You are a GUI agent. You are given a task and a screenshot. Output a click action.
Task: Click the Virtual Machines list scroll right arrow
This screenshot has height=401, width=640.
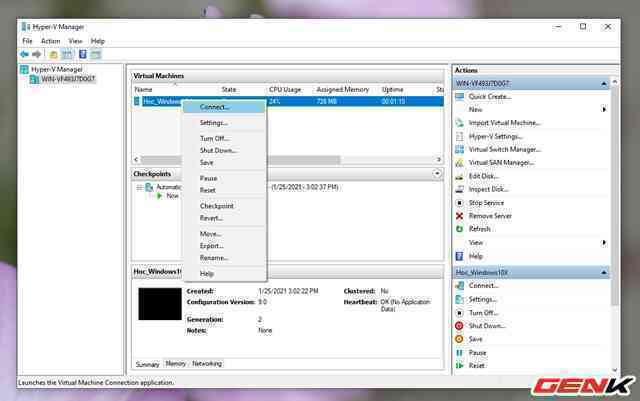439,159
